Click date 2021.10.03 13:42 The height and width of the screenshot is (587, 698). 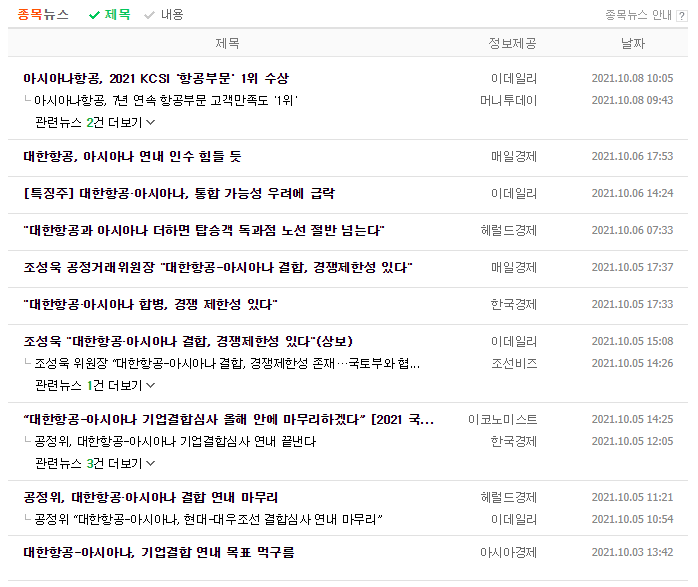click(x=632, y=552)
